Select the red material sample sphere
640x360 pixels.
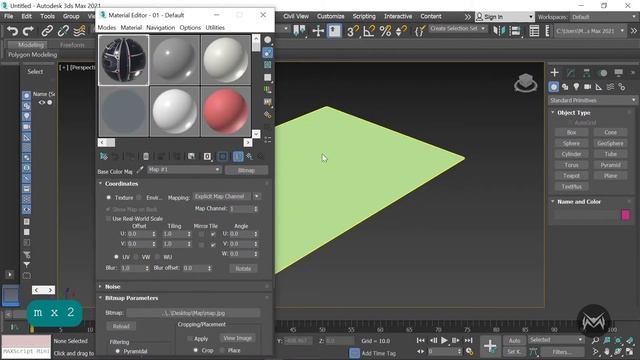point(226,111)
